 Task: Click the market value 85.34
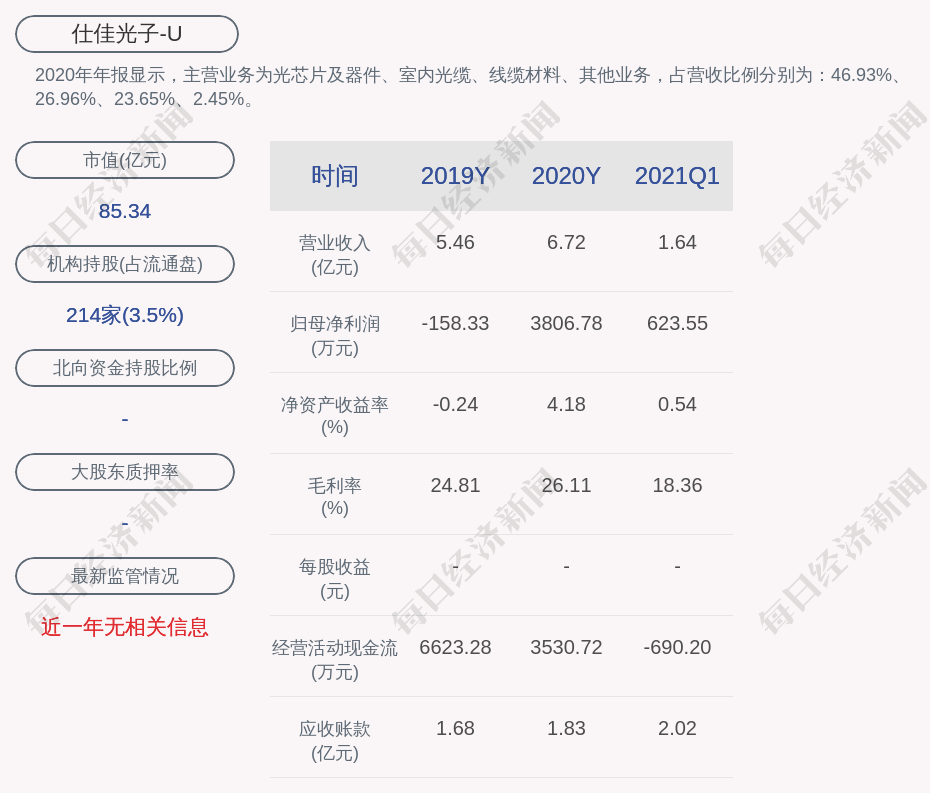(125, 211)
